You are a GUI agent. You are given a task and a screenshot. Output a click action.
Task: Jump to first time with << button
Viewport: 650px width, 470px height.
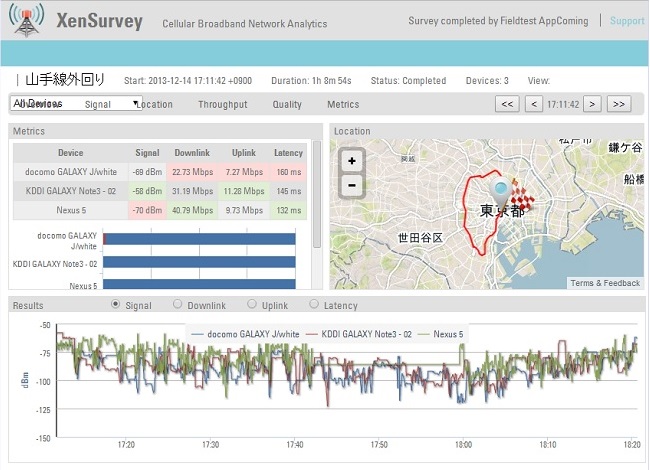tap(507, 104)
